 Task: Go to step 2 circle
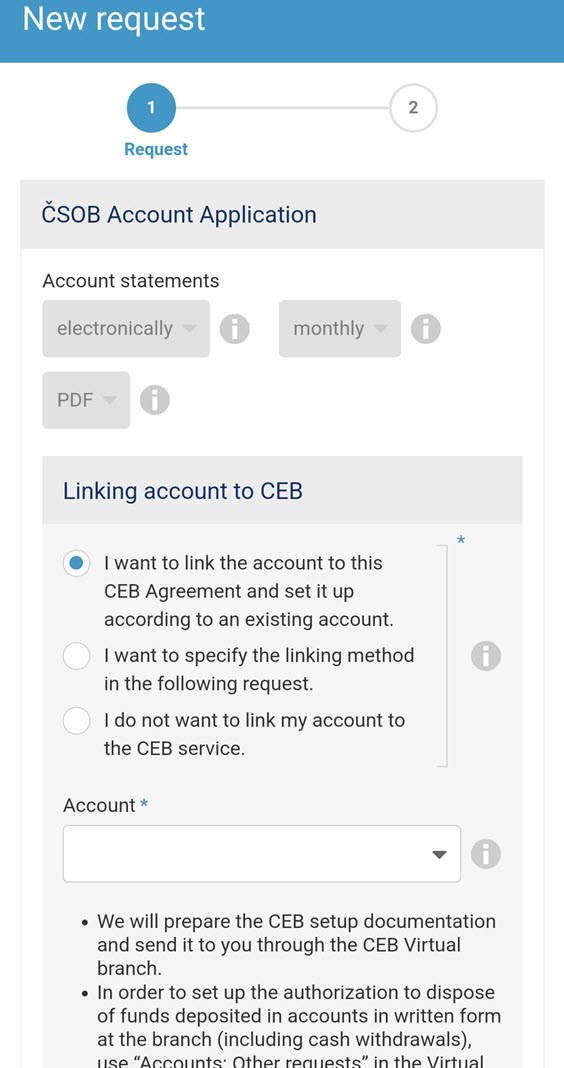point(413,108)
